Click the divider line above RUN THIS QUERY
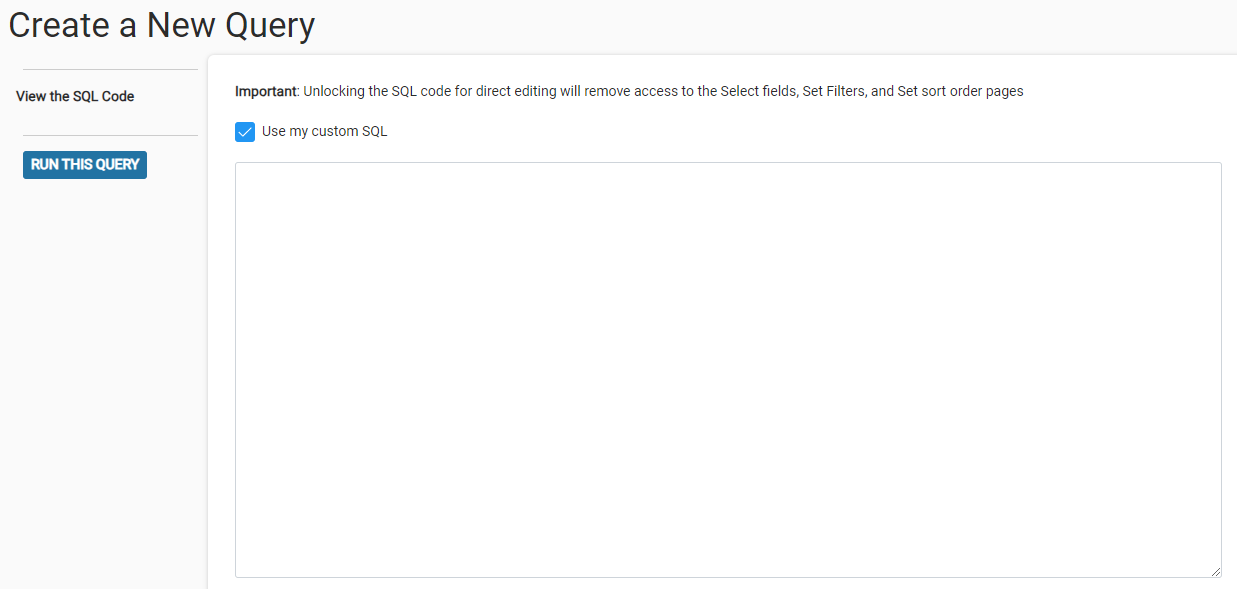The image size is (1237, 589). point(110,136)
